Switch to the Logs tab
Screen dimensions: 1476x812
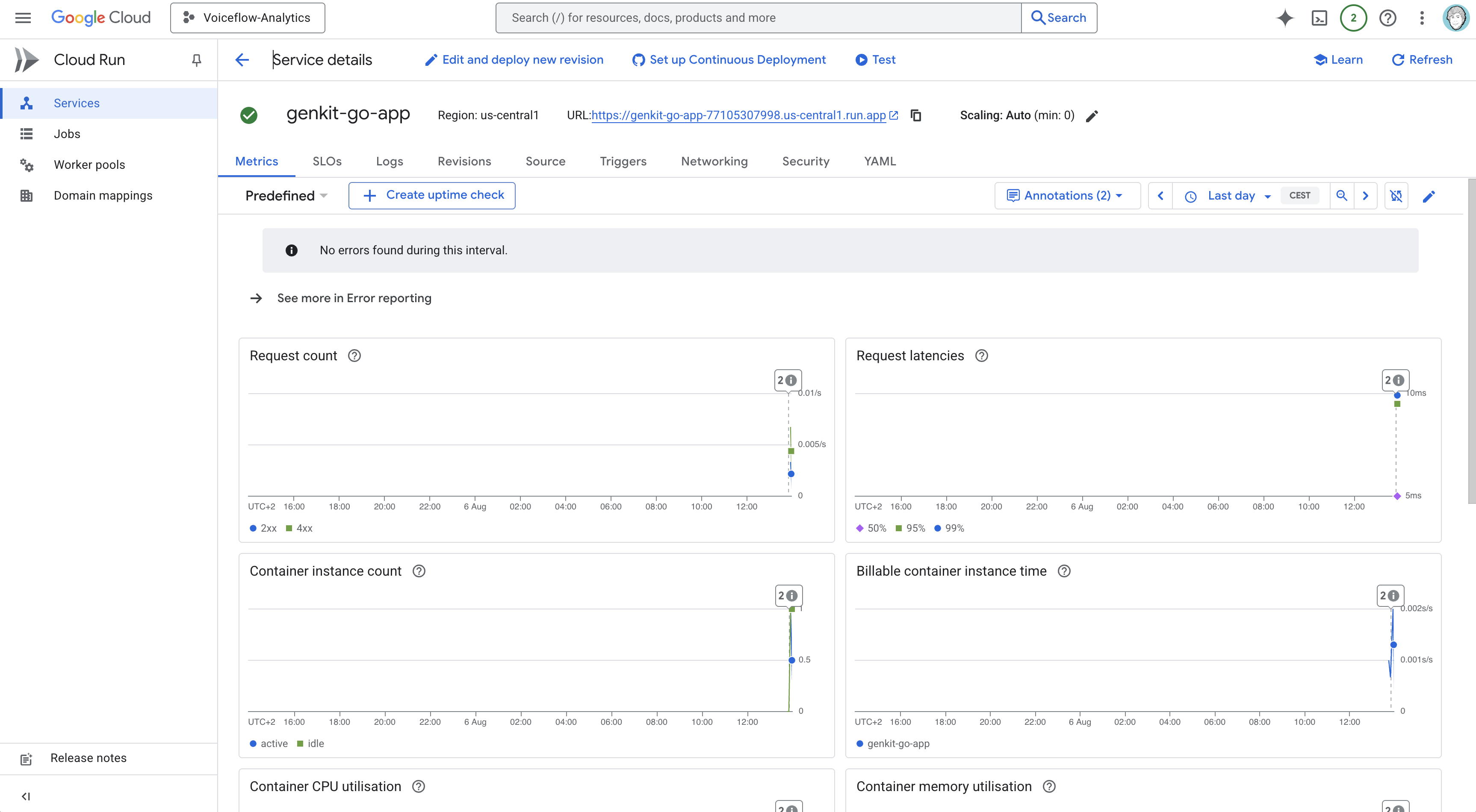(390, 162)
